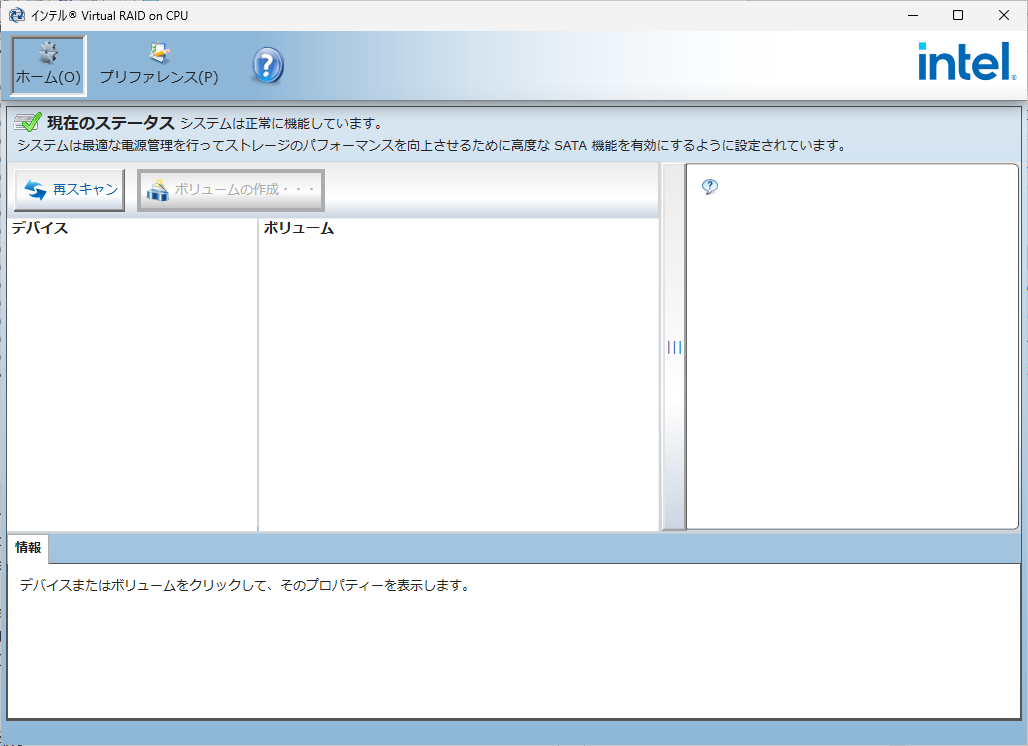Click the 現在のステータス heading
This screenshot has width=1028, height=746.
tap(110, 123)
